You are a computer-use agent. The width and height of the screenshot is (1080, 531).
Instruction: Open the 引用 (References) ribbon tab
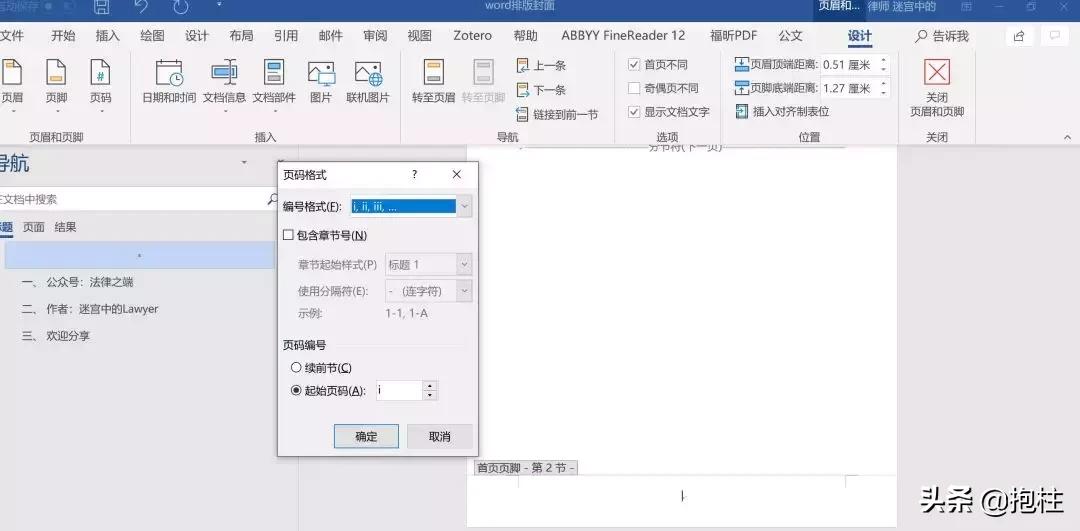point(286,36)
